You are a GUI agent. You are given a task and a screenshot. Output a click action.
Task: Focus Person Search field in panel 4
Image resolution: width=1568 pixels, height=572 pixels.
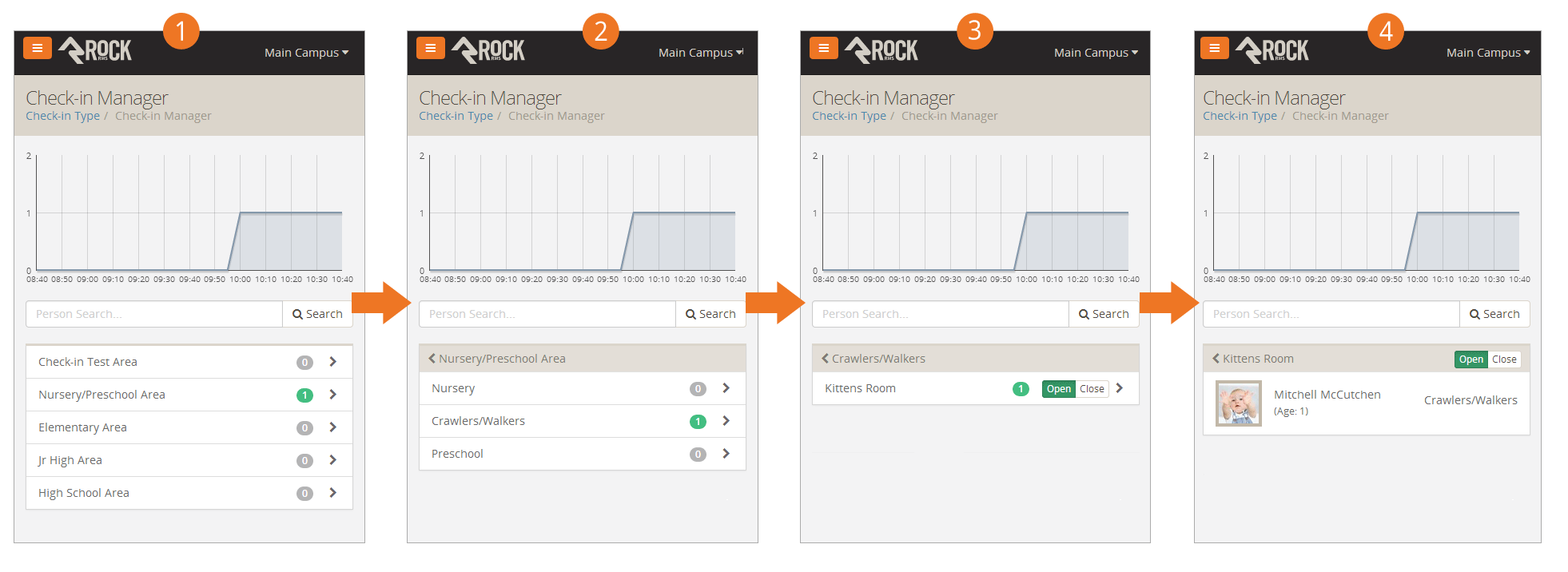tap(1331, 314)
